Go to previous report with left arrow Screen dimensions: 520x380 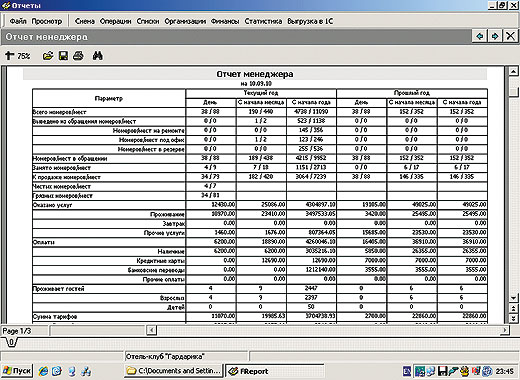tap(480, 36)
